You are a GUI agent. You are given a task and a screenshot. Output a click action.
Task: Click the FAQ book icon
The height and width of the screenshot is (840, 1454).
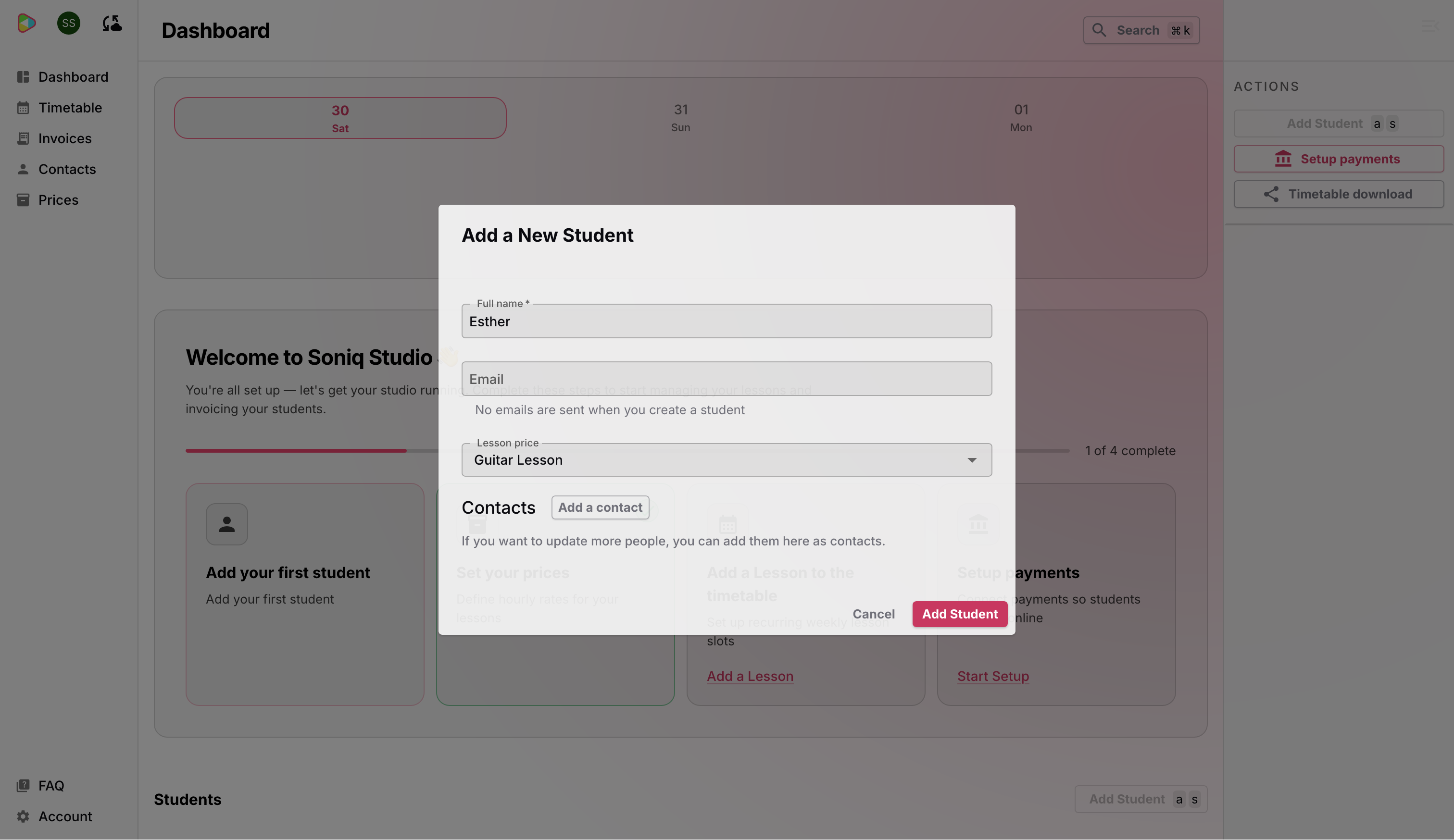[x=23, y=785]
